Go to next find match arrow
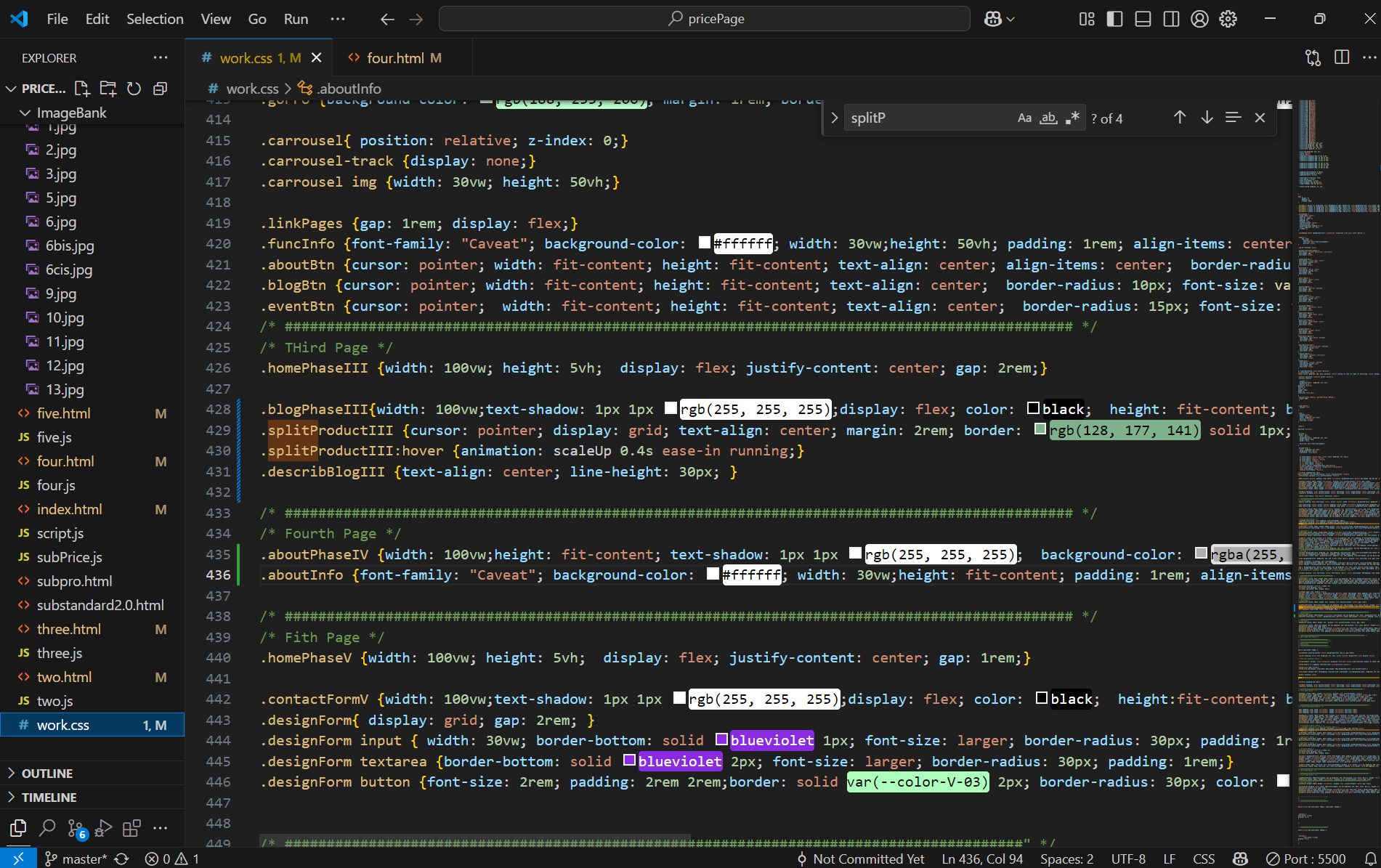The height and width of the screenshot is (868, 1381). point(1207,118)
